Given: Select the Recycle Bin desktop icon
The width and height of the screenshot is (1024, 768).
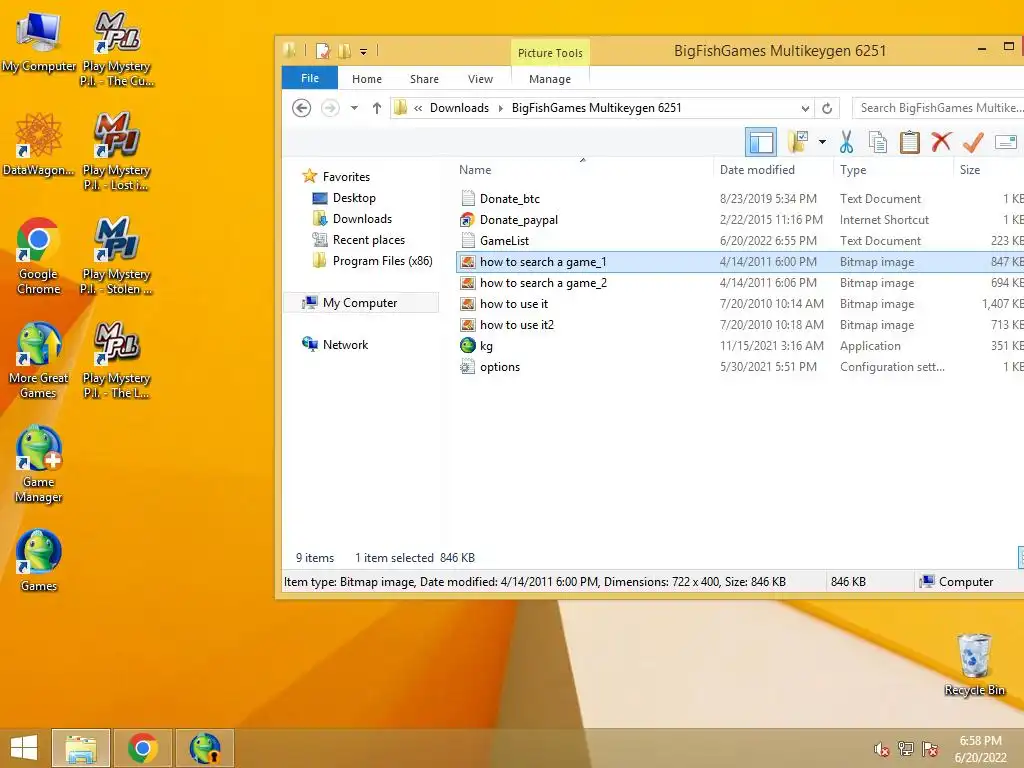Looking at the screenshot, I should coord(974,664).
